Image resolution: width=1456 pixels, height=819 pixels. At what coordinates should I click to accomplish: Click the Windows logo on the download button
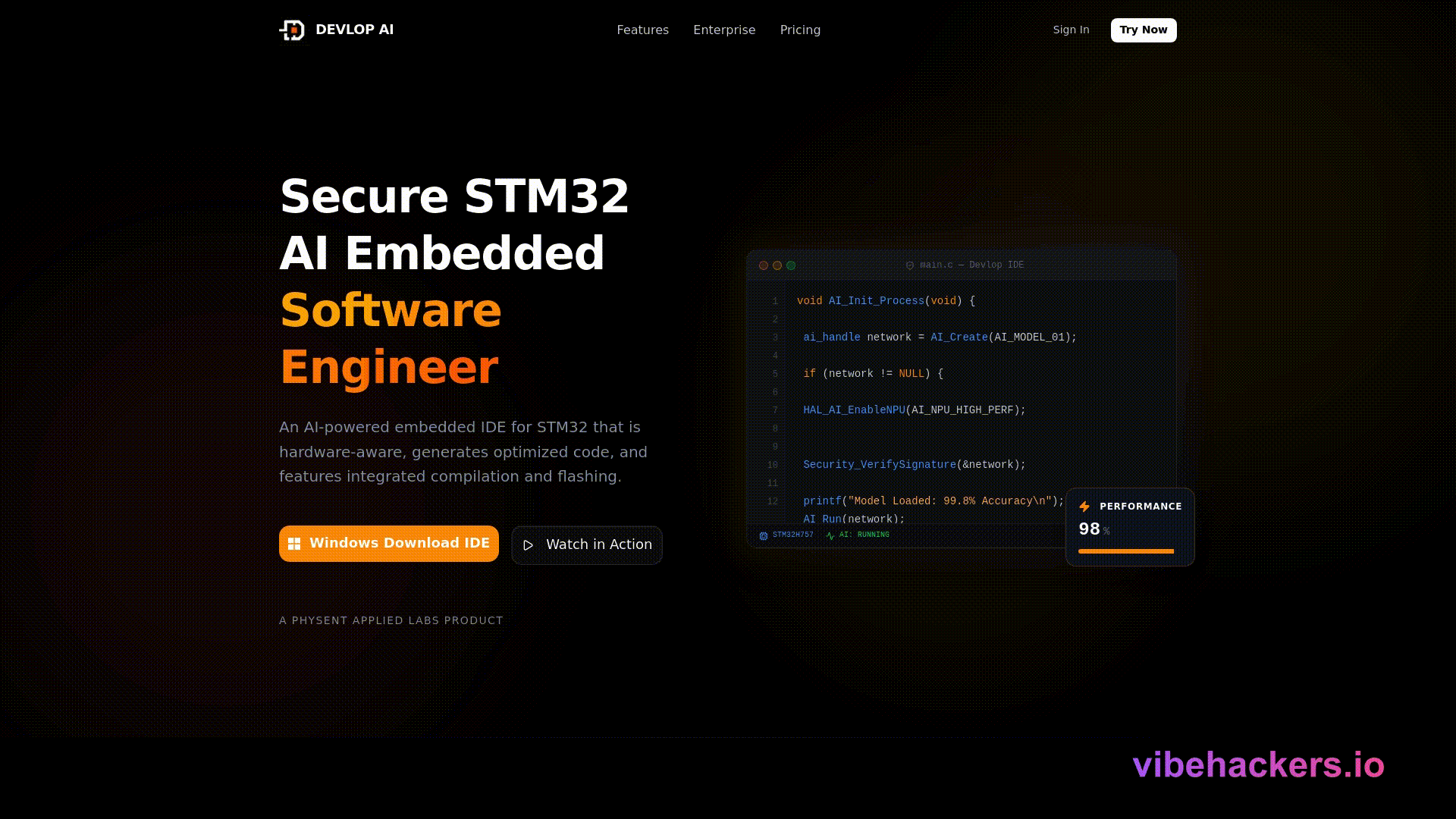[293, 543]
